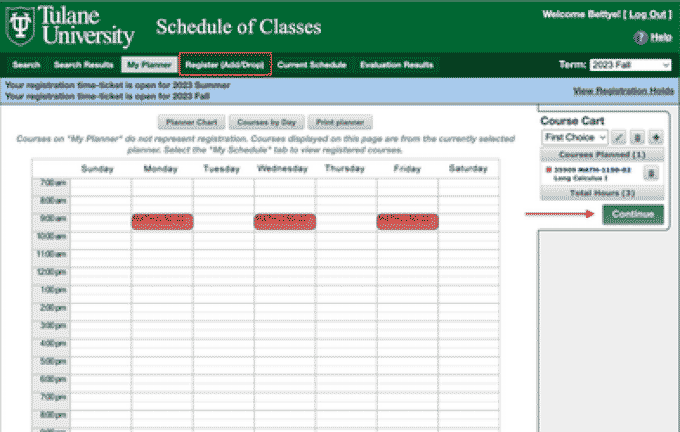Viewport: 680px width, 432px height.
Task: Select the Monday 9:00am course block
Action: pos(163,221)
